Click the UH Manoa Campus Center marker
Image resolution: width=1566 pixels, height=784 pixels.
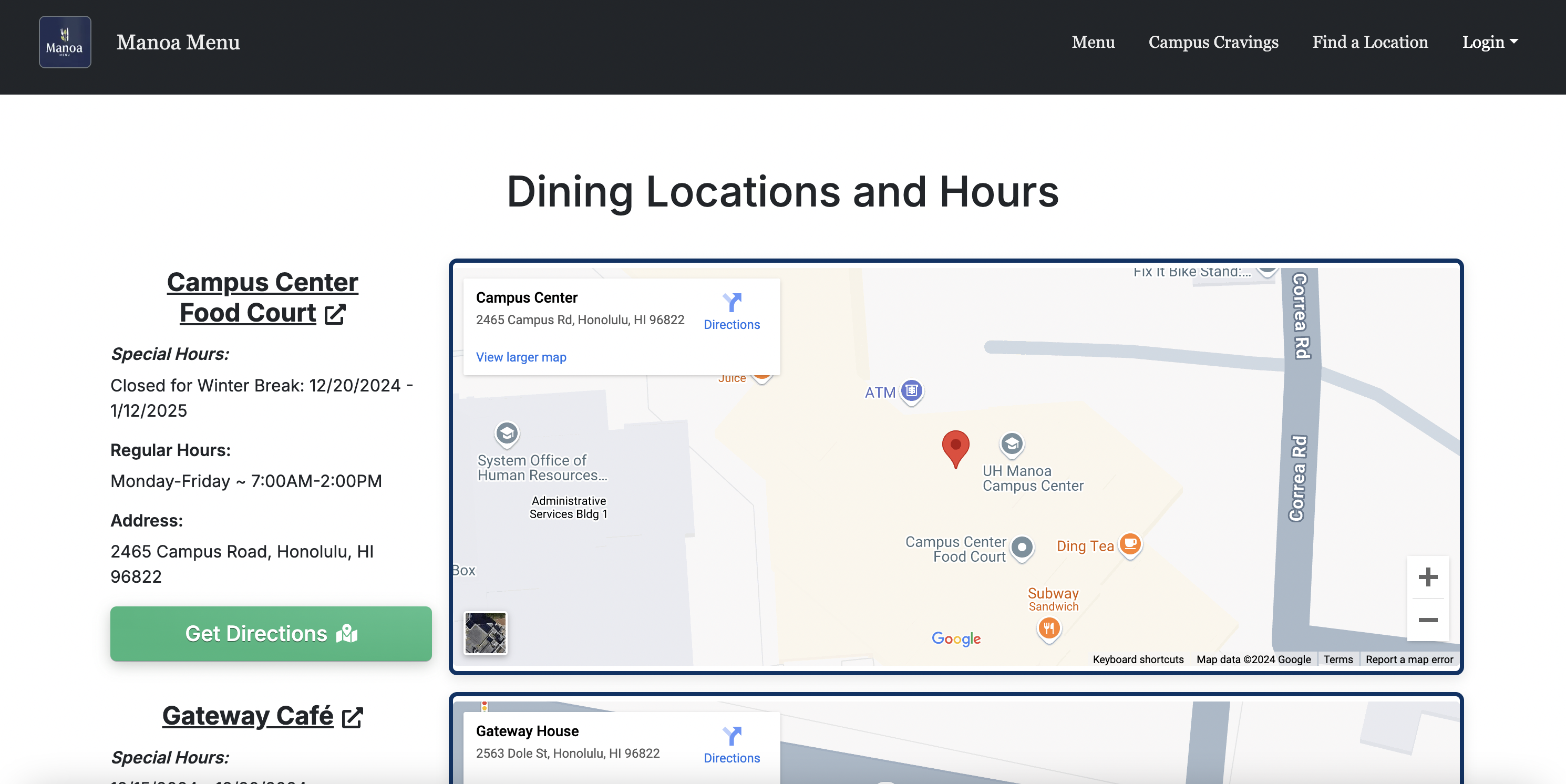tap(1012, 444)
